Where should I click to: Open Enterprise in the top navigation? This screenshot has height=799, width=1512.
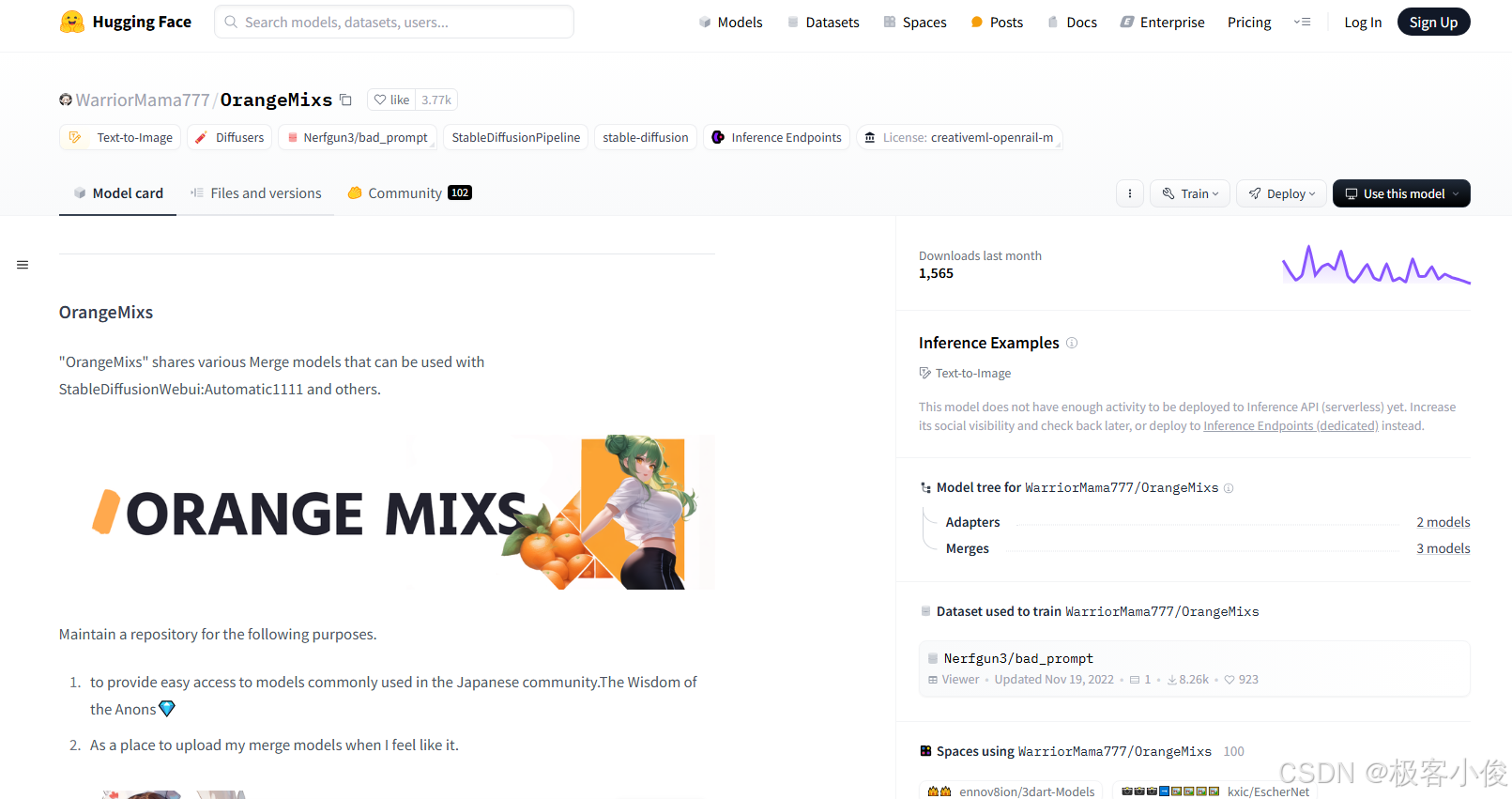click(x=1162, y=22)
